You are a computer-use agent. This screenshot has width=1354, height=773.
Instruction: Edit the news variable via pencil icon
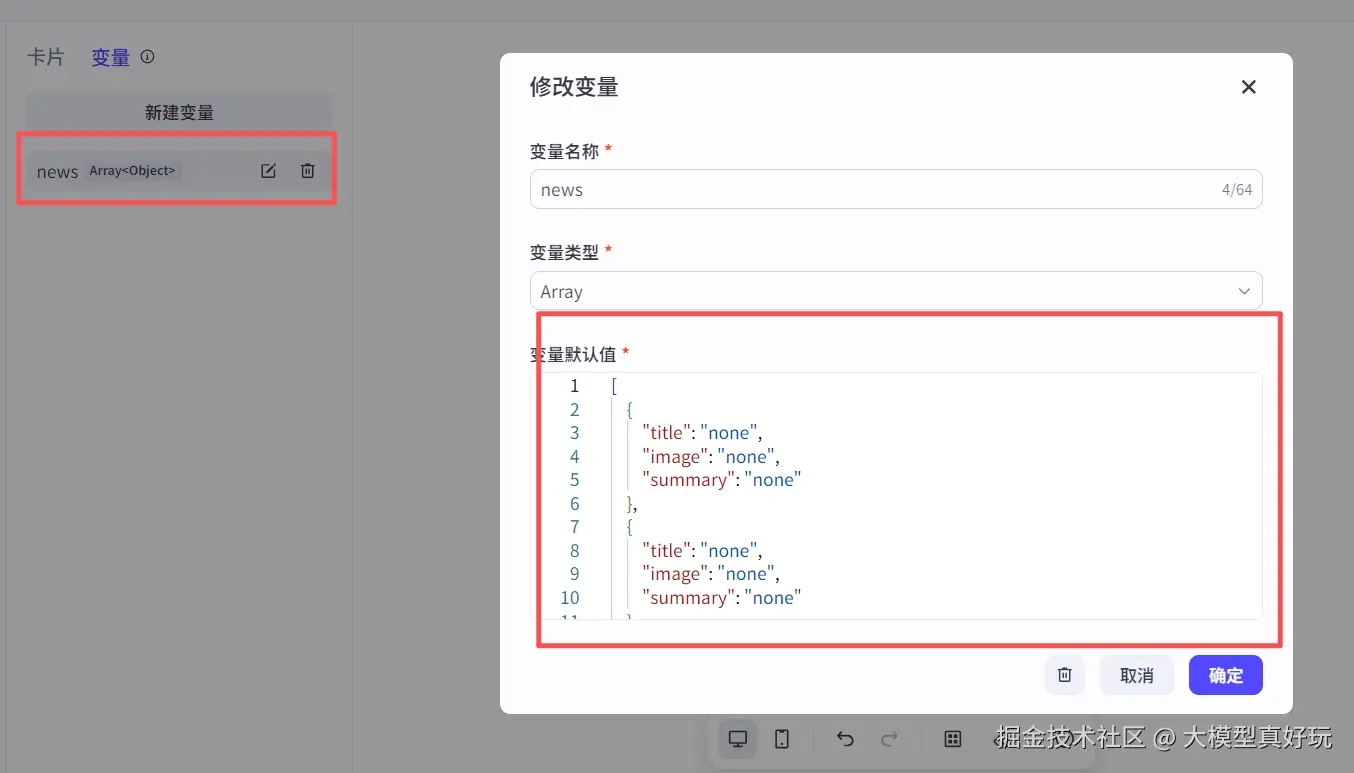click(268, 171)
